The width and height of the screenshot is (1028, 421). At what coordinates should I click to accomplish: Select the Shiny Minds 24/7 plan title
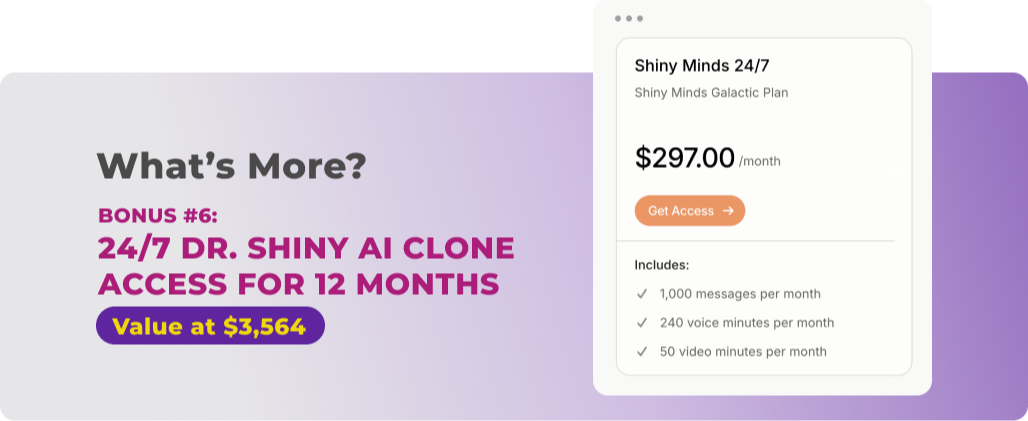[702, 66]
